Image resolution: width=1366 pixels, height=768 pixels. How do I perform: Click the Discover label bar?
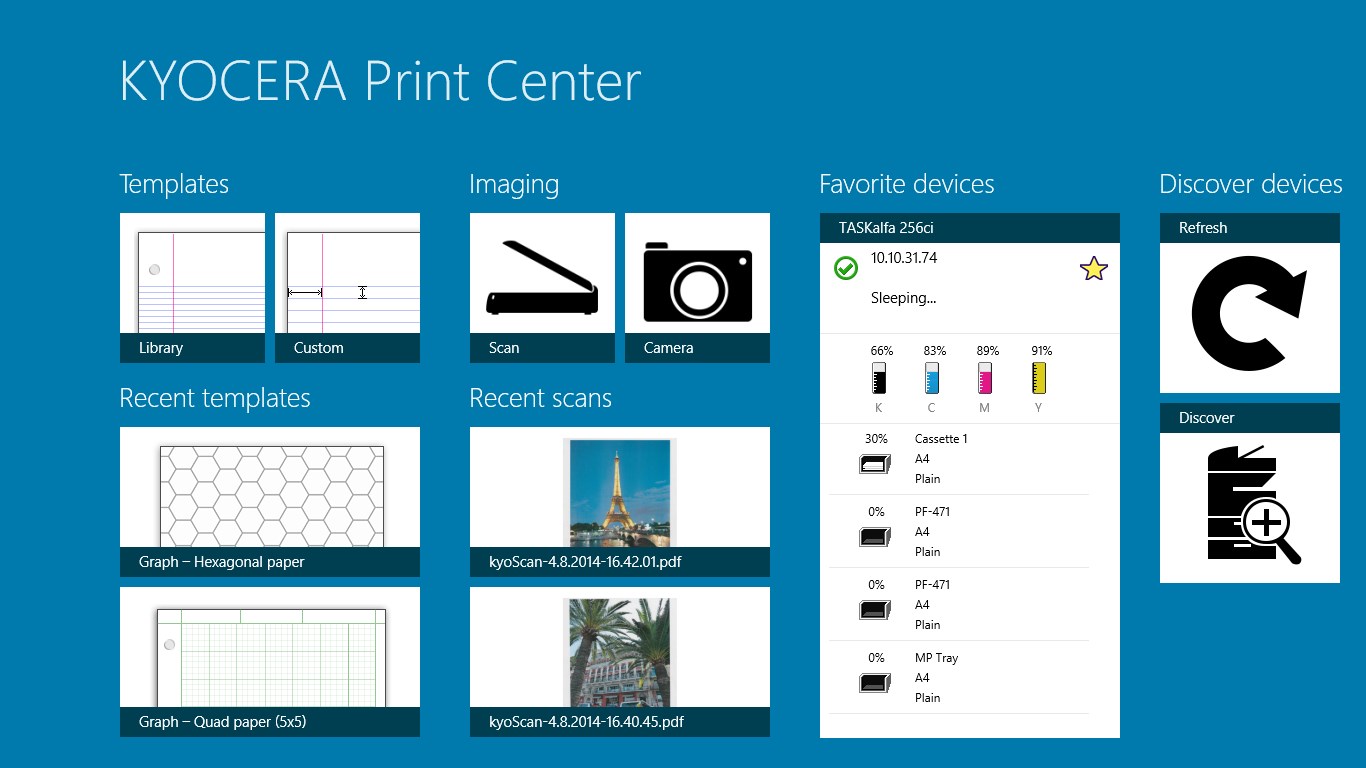[1250, 418]
